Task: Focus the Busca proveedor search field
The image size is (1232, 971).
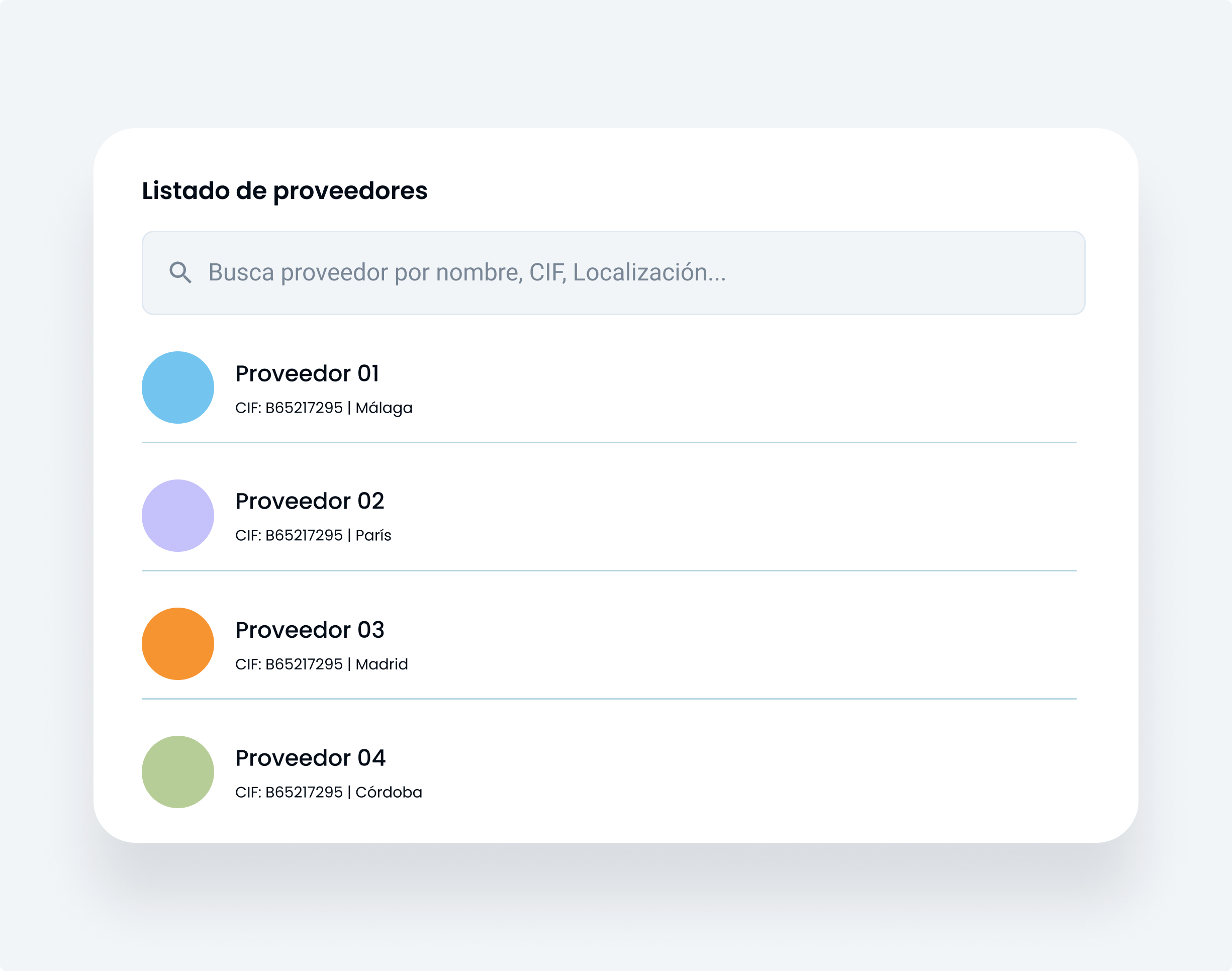Action: [614, 273]
